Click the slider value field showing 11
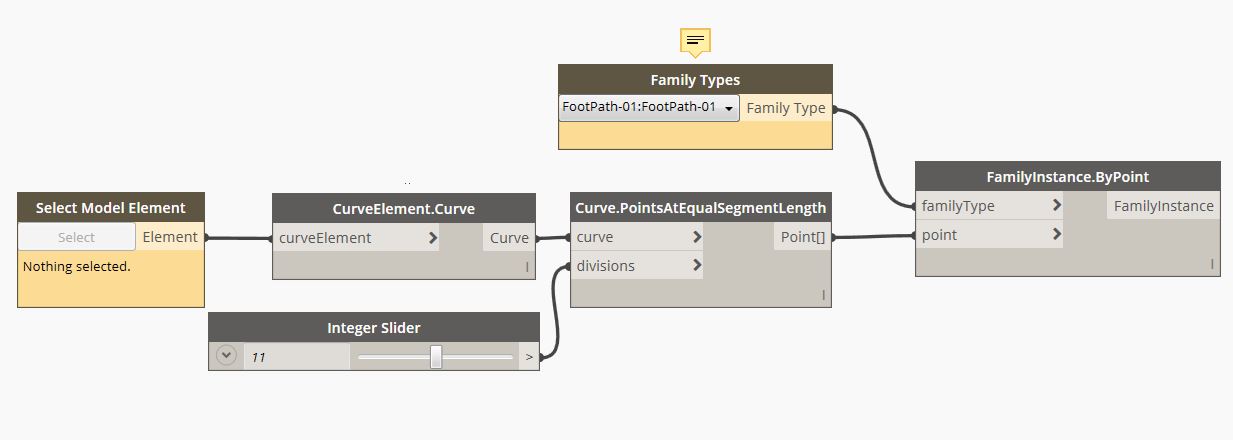 (297, 356)
